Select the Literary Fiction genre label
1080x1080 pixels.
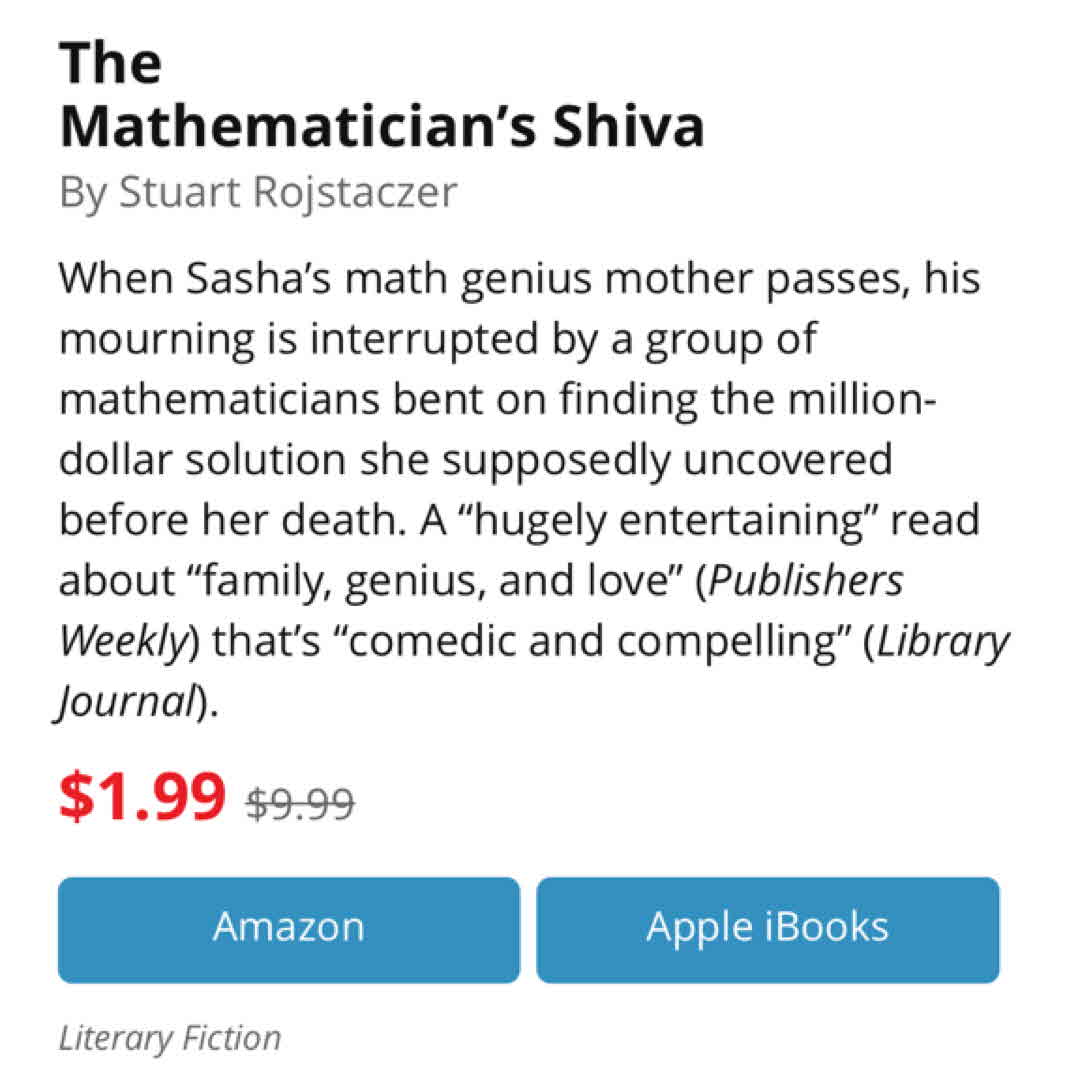(169, 1039)
